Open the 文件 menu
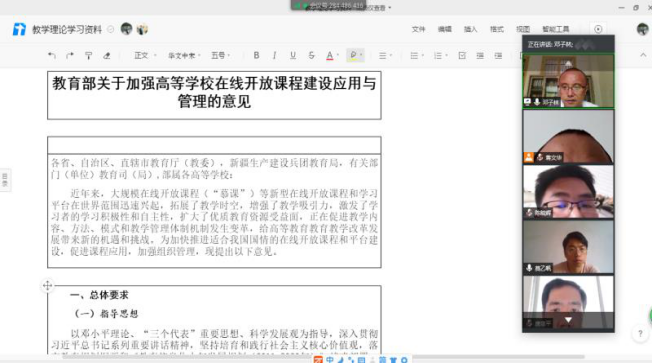 (x=418, y=29)
